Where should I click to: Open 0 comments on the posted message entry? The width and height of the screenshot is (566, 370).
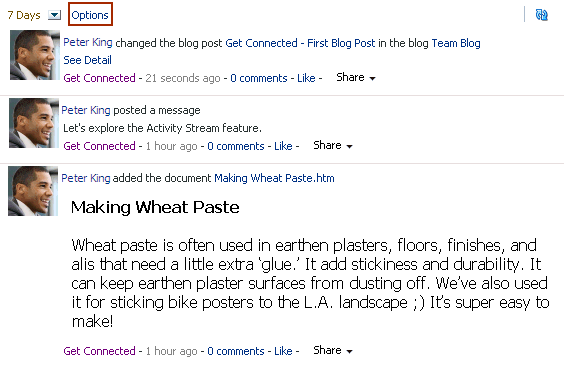click(236, 146)
